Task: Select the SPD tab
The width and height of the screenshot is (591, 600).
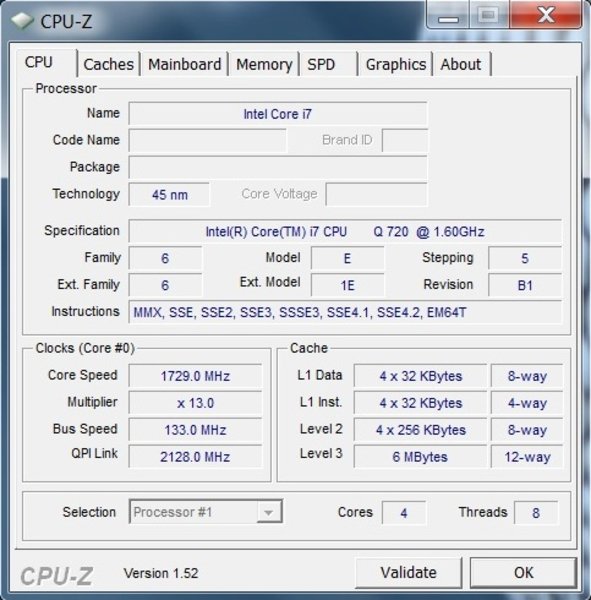Action: point(328,64)
